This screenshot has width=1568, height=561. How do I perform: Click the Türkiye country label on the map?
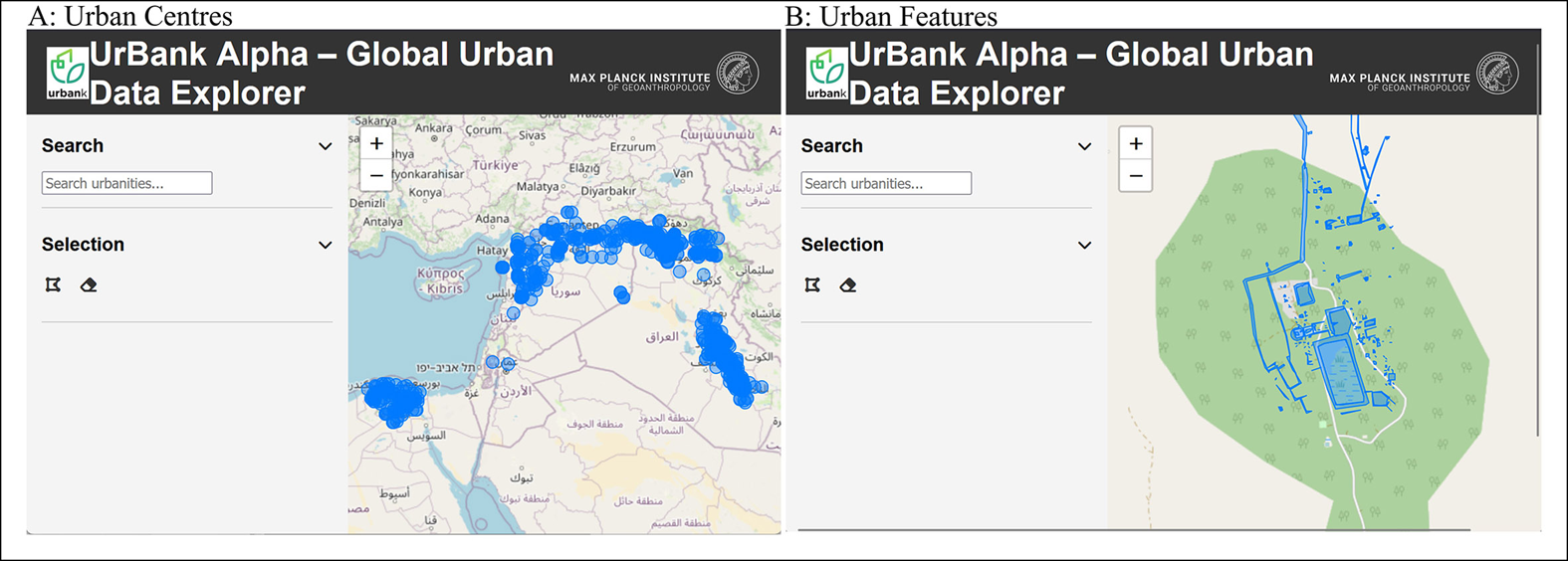click(495, 165)
